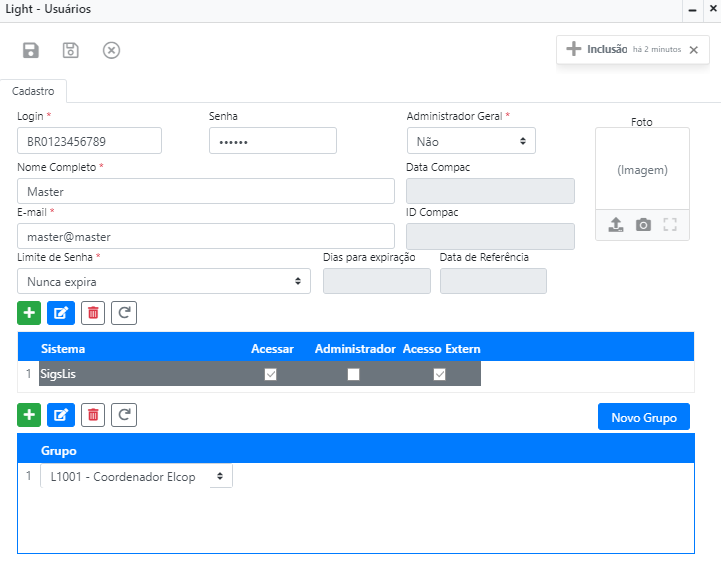Screen dimensions: 721x570
Task: Click the fullscreen expand photo icon
Action: [670, 225]
